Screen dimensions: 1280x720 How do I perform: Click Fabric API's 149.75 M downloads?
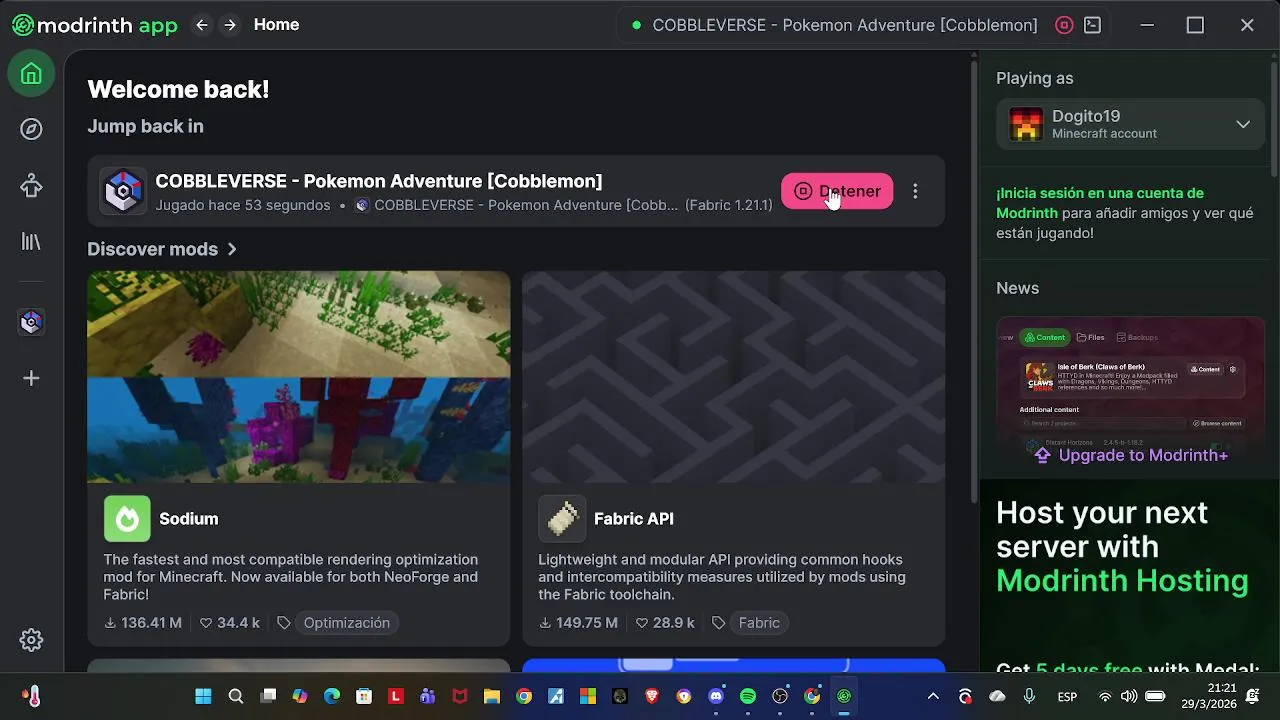point(579,623)
